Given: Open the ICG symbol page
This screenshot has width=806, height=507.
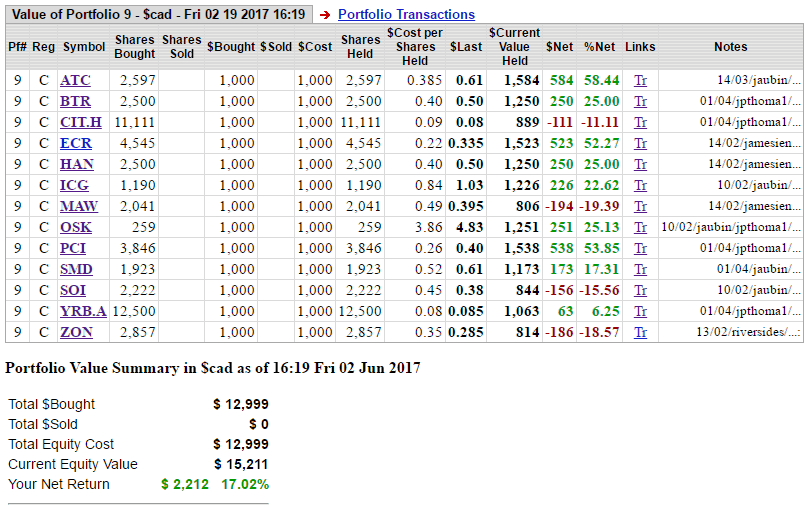Looking at the screenshot, I should 74,185.
